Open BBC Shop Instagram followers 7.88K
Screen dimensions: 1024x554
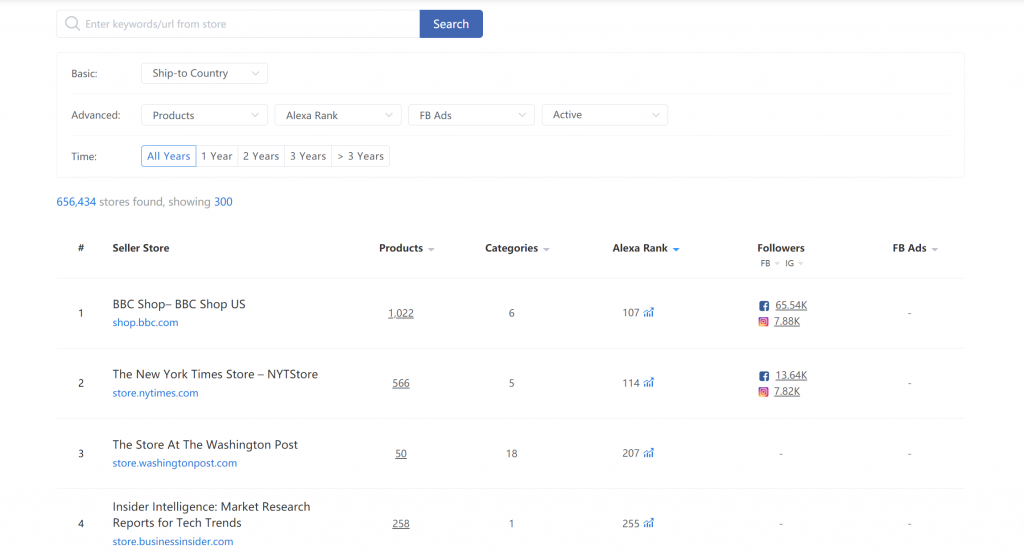[x=787, y=321]
